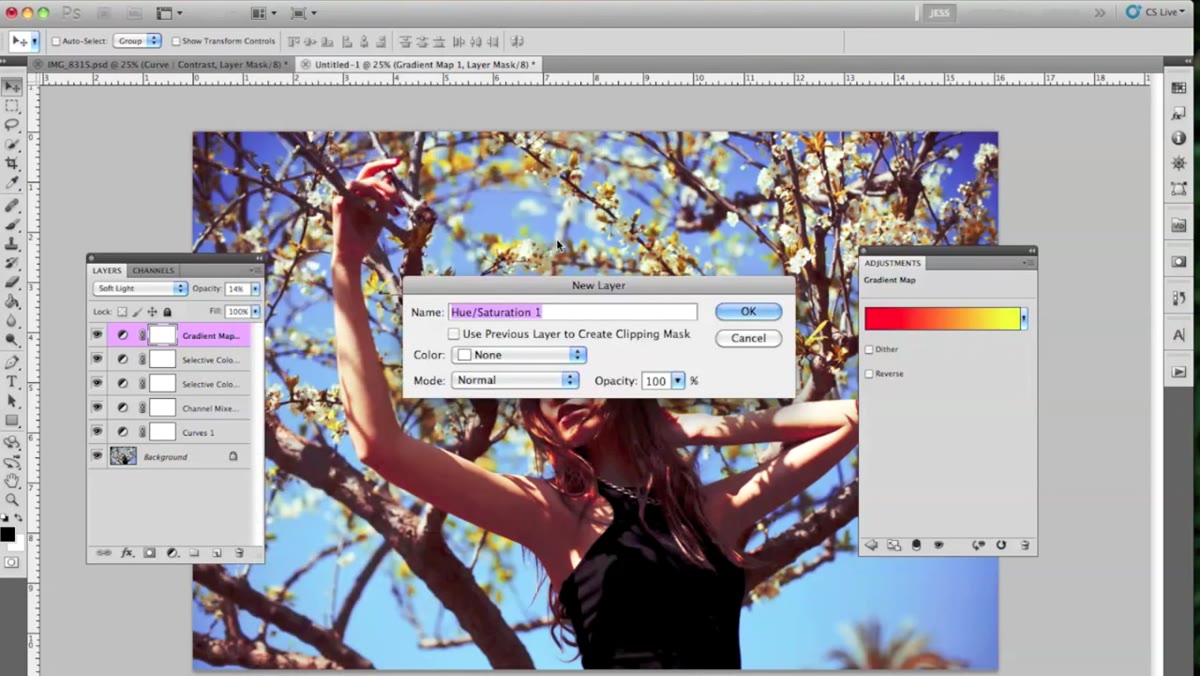Viewport: 1200px width, 676px height.
Task: Click the Delete layer trash icon in Layers panel
Action: (239, 552)
